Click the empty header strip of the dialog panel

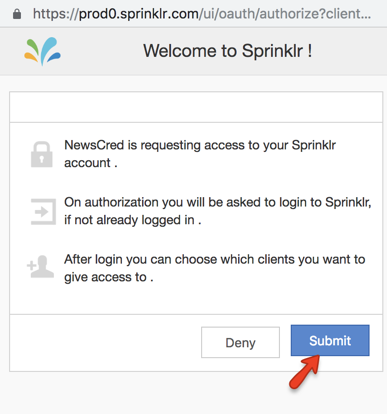(x=196, y=107)
